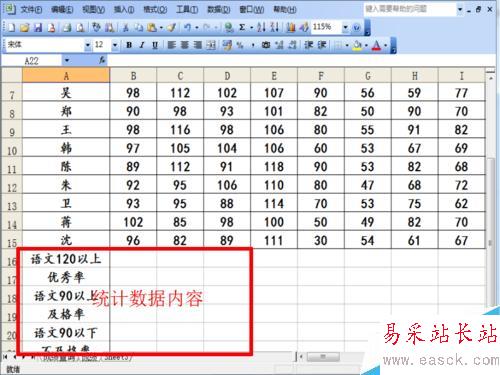Expand the AutoSum functions dropdown arrow
This screenshot has height=375, width=500.
click(252, 27)
